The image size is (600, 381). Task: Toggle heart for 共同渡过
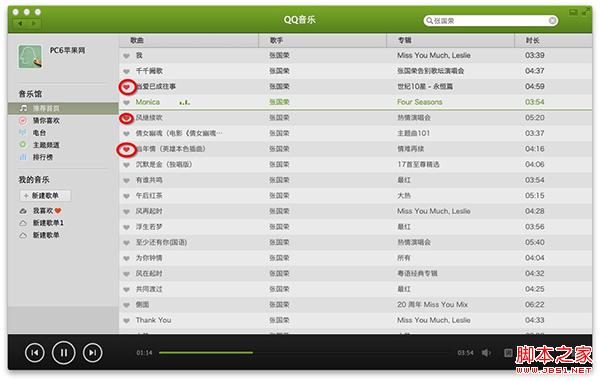pos(126,290)
